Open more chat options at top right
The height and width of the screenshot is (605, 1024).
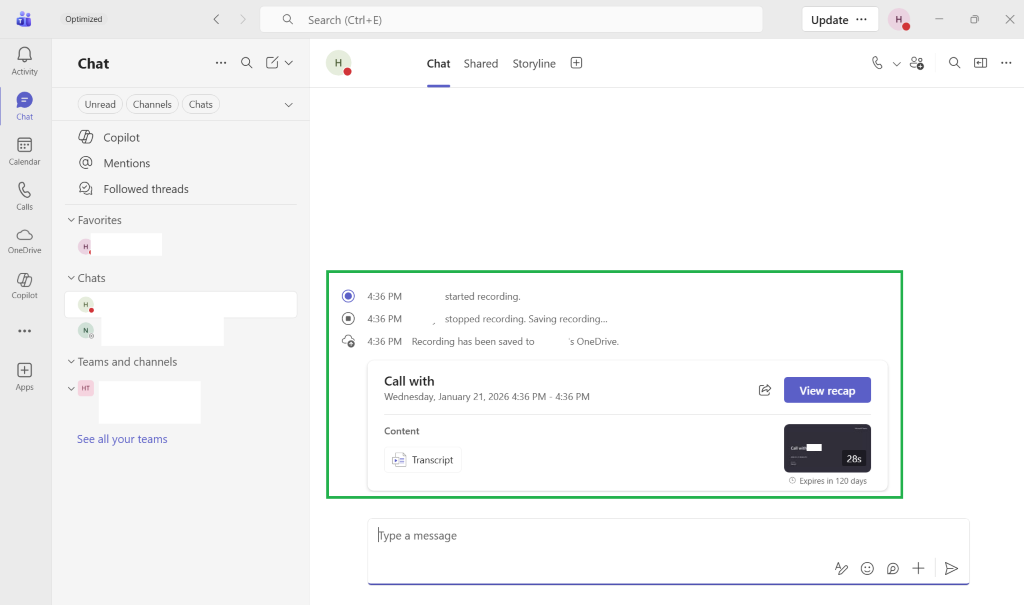(1006, 63)
